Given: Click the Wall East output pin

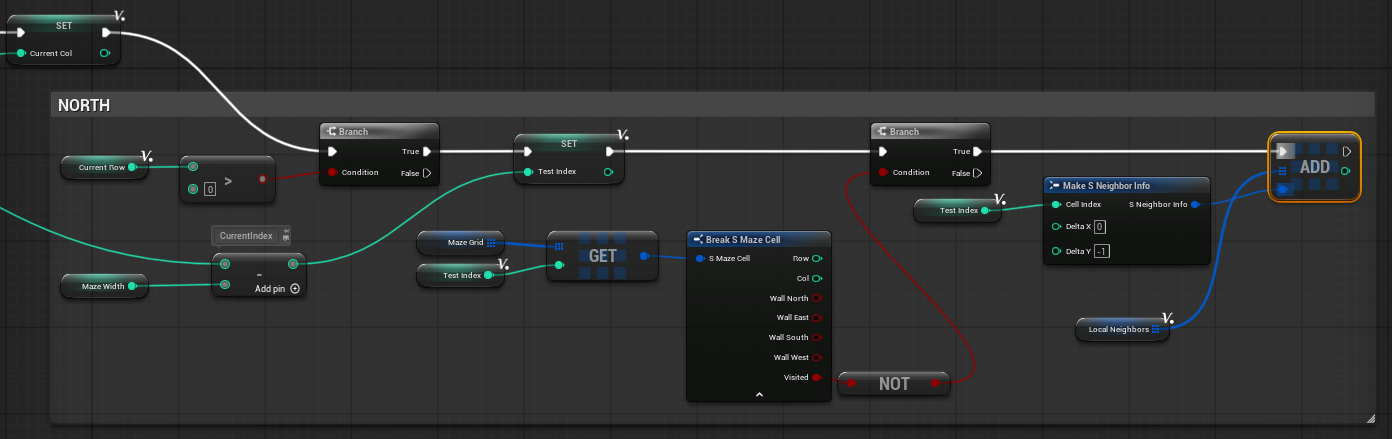Looking at the screenshot, I should [x=817, y=317].
